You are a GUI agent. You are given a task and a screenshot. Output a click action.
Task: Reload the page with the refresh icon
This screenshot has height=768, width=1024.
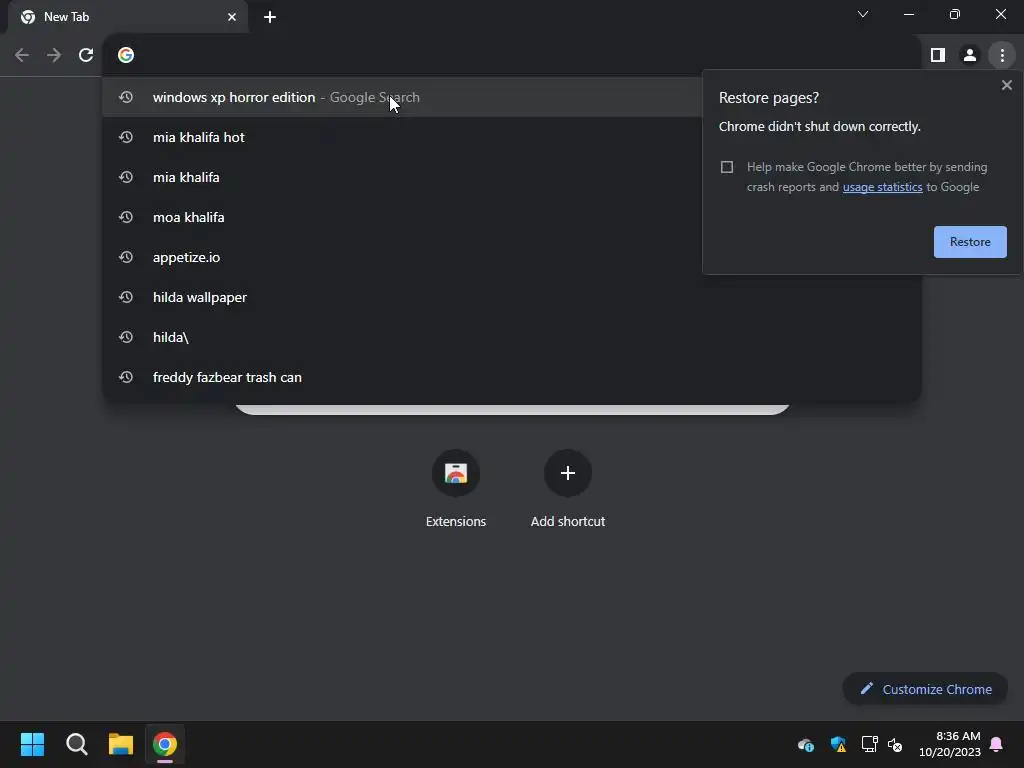click(86, 56)
